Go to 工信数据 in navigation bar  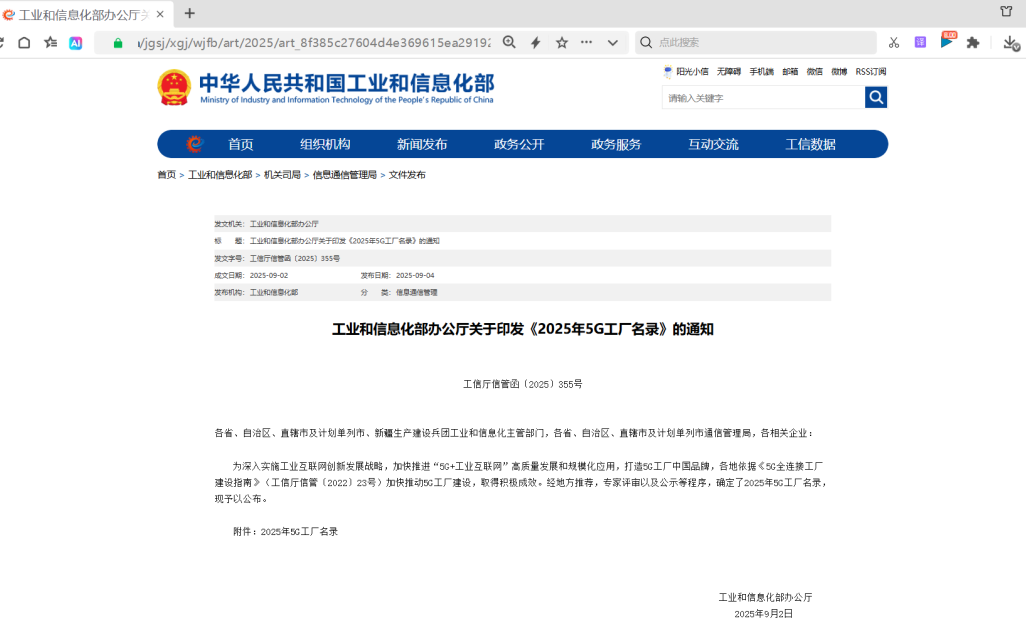[810, 144]
